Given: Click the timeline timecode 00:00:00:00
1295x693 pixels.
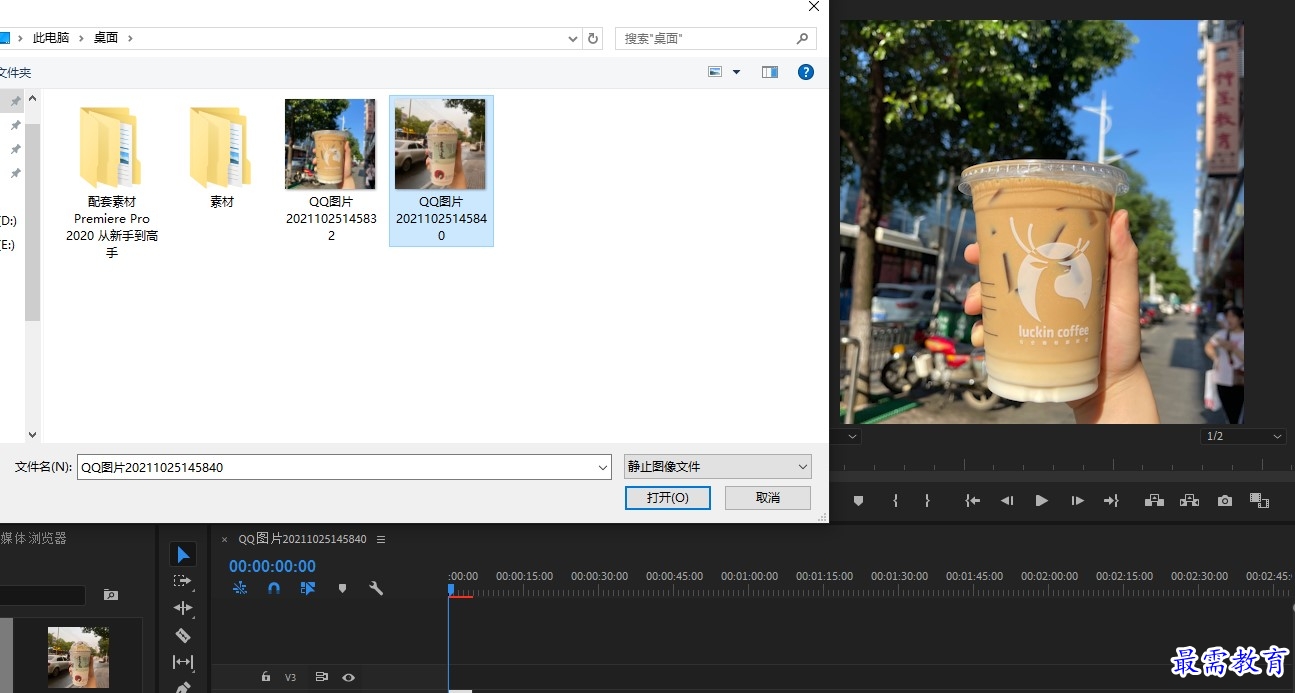Looking at the screenshot, I should point(272,566).
